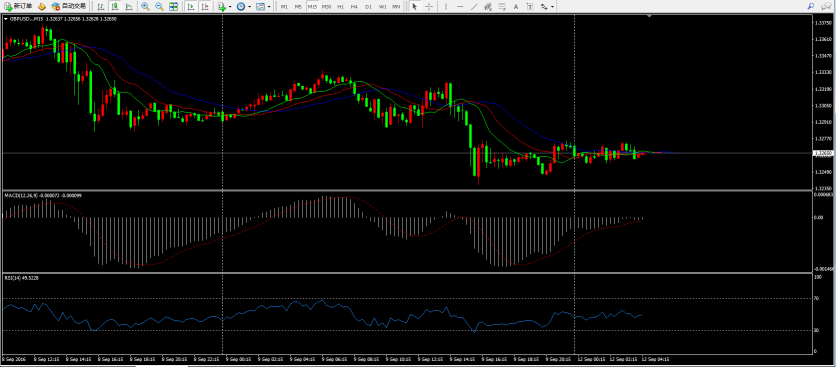
Task: Toggle the Auto Trading (自动交易) button
Action: [69, 6]
